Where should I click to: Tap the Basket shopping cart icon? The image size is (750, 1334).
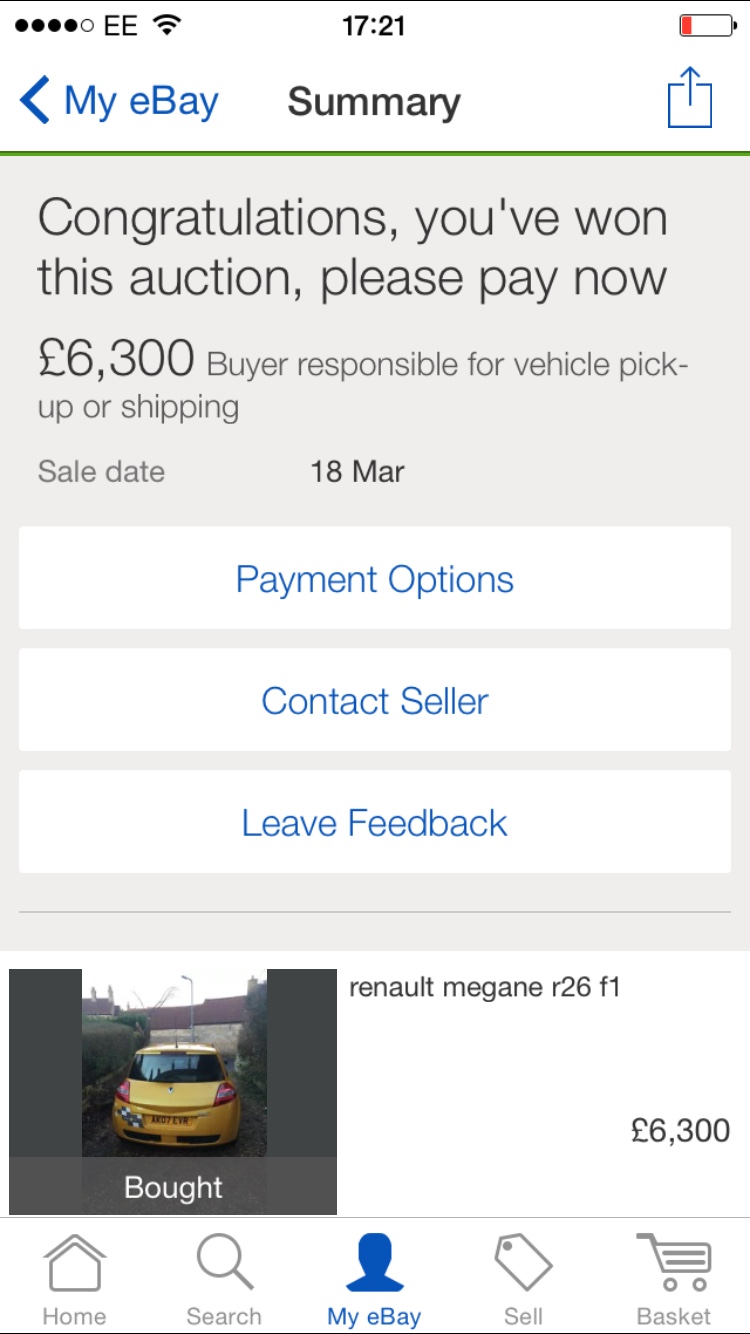tap(674, 1263)
